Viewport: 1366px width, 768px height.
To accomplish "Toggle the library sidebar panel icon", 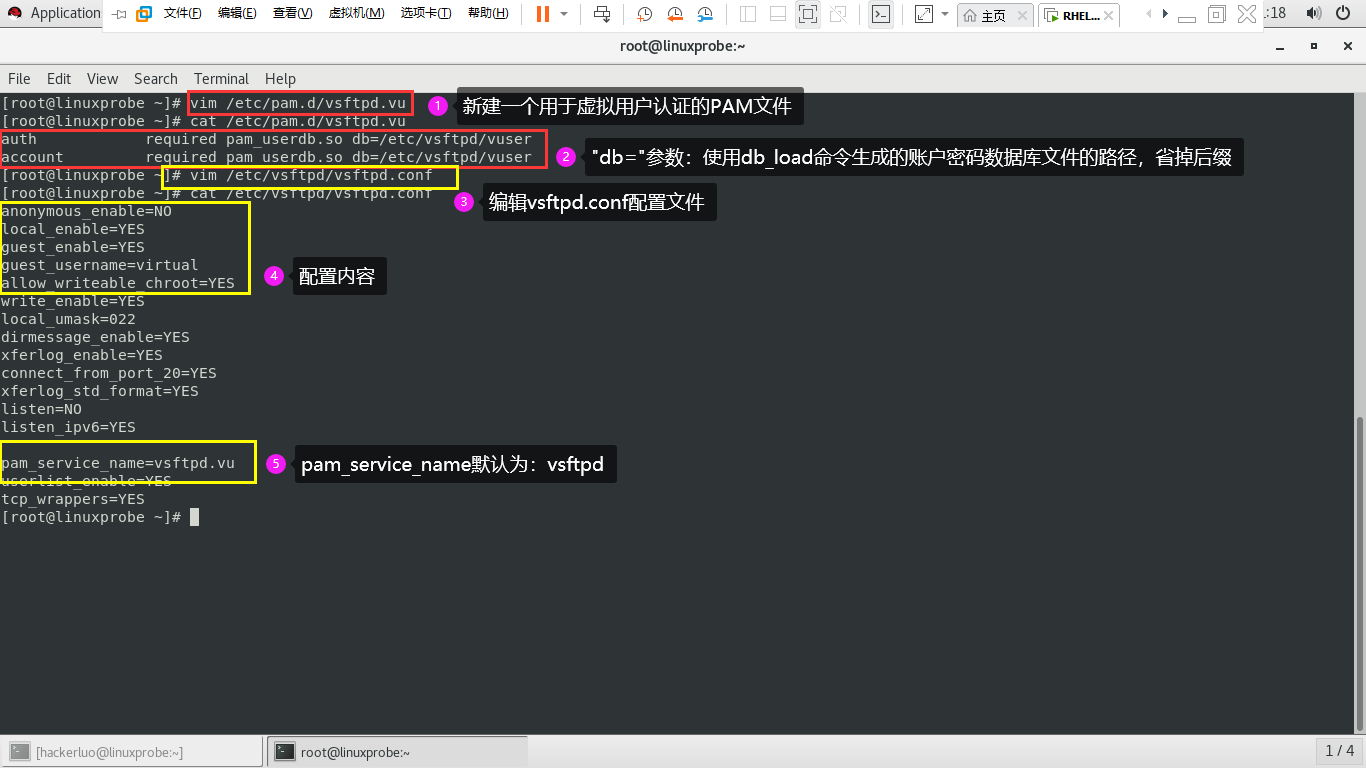I will [748, 14].
